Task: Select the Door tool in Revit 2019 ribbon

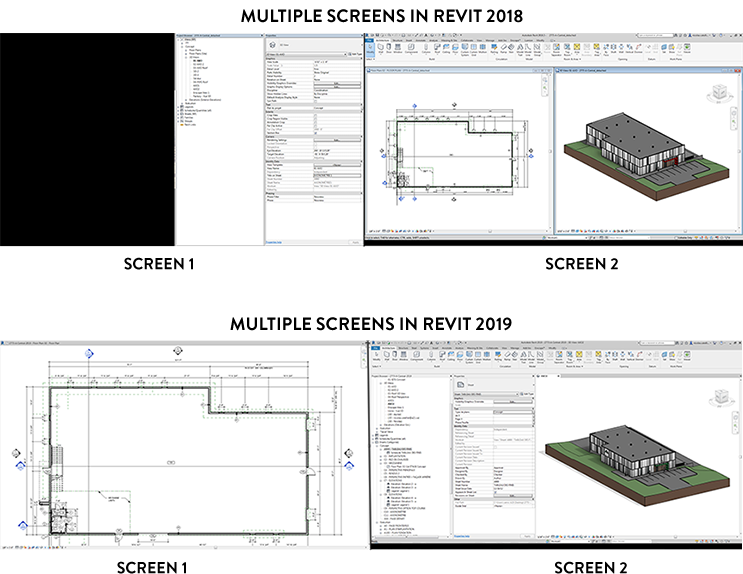Action: tap(395, 356)
